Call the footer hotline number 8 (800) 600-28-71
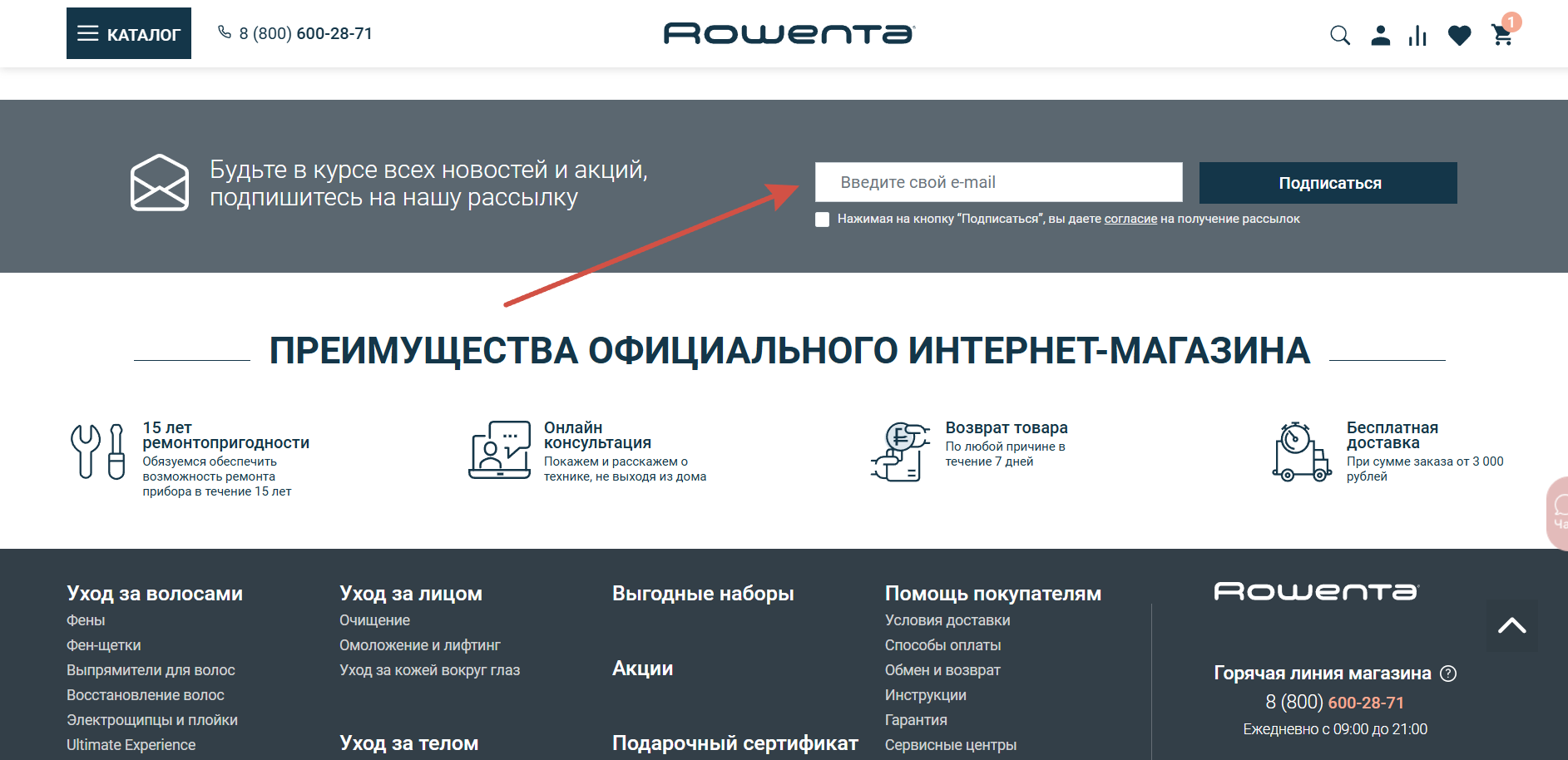Viewport: 1568px width, 760px height. click(1334, 703)
